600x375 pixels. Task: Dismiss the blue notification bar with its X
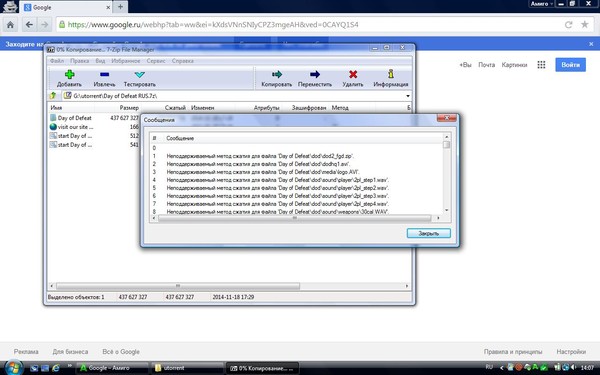591,44
